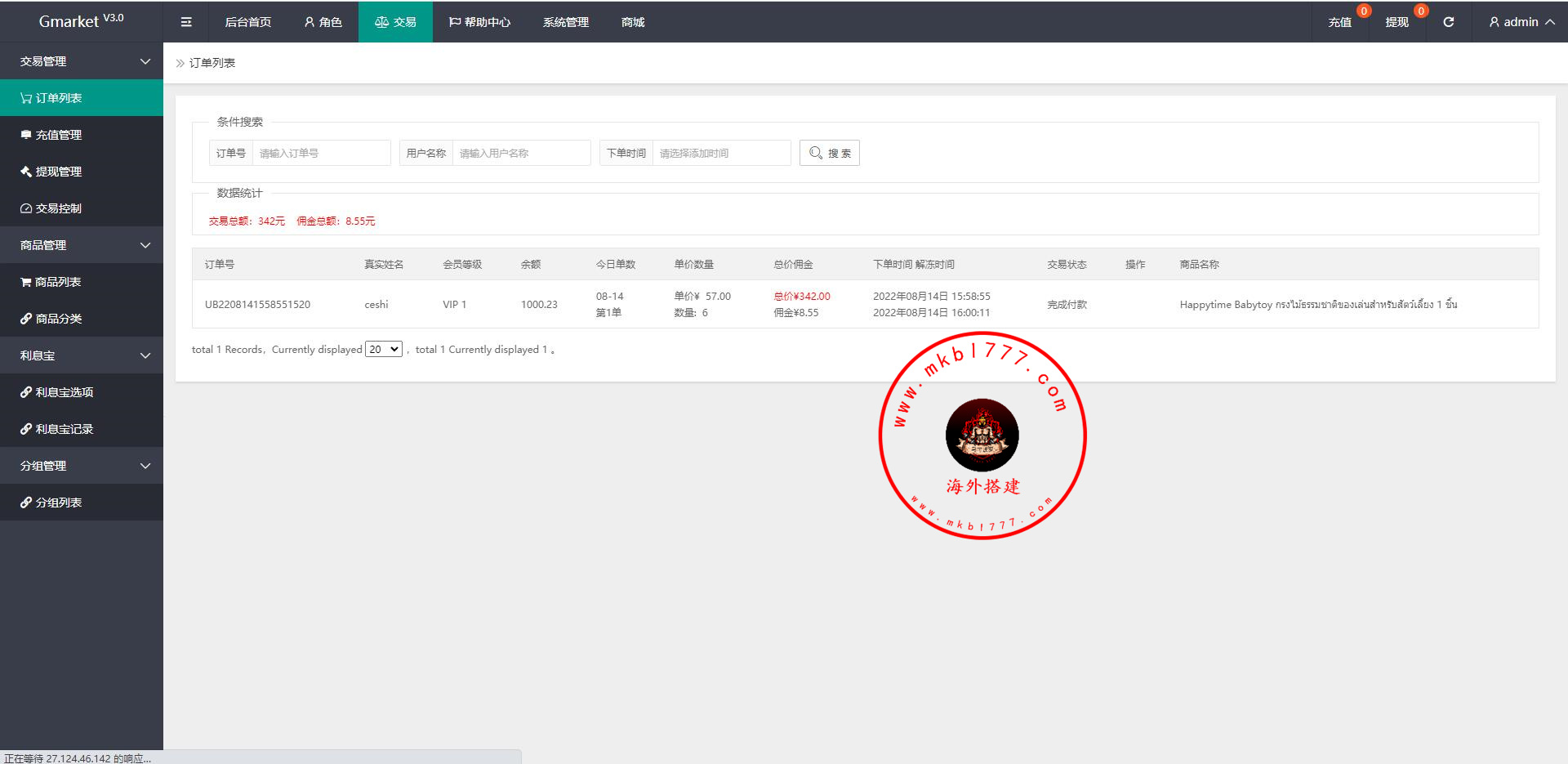Click the 下单时间 解冻时间 column header
This screenshot has width=1568, height=764.
[914, 264]
